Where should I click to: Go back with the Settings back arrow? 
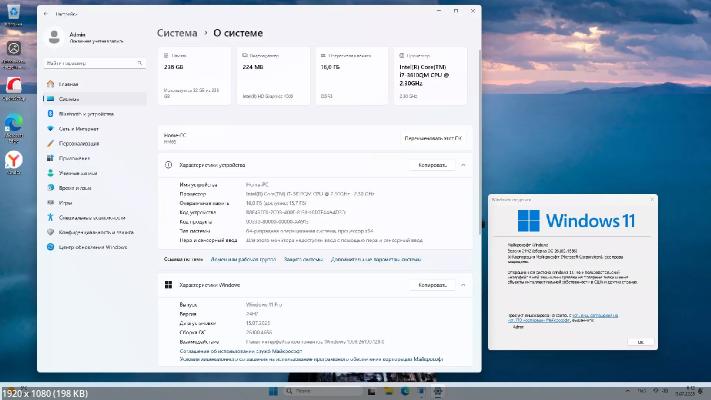(x=46, y=14)
